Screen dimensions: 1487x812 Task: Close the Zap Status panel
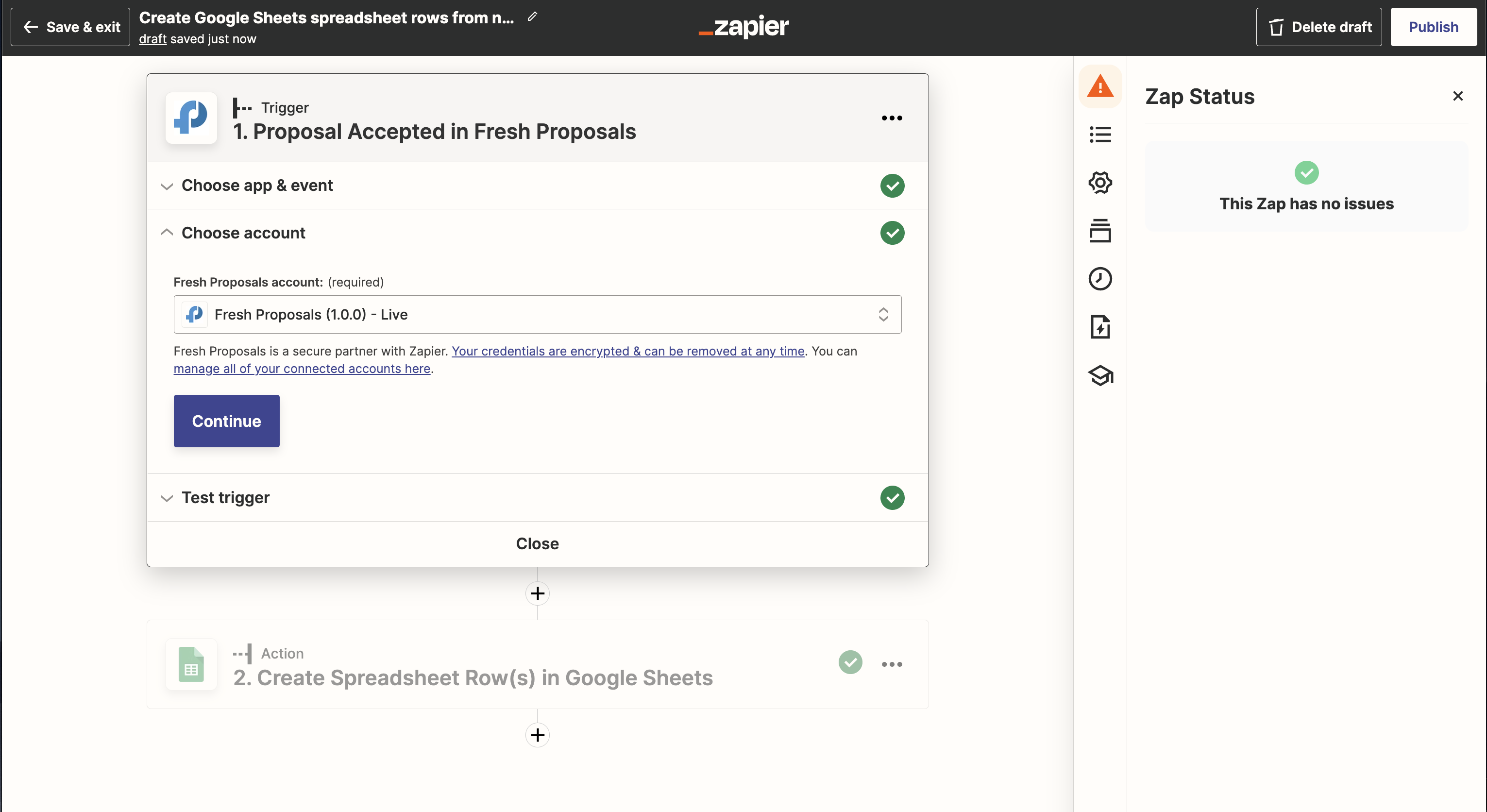[x=1457, y=96]
